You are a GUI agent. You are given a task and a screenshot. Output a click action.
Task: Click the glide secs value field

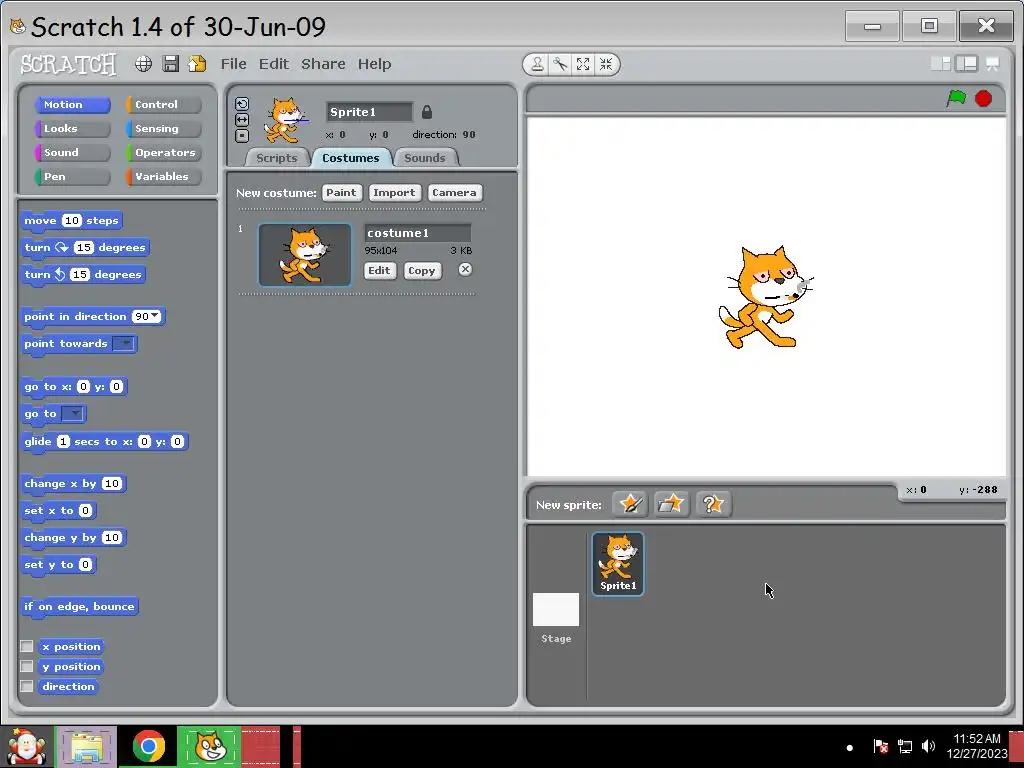[x=63, y=441]
